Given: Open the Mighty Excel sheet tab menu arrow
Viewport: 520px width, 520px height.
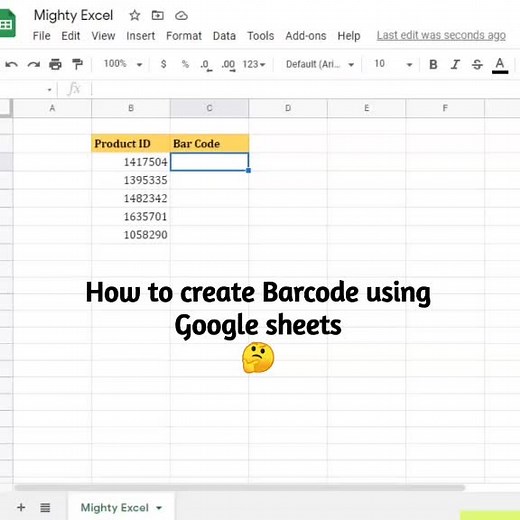Looking at the screenshot, I should pyautogui.click(x=159, y=508).
